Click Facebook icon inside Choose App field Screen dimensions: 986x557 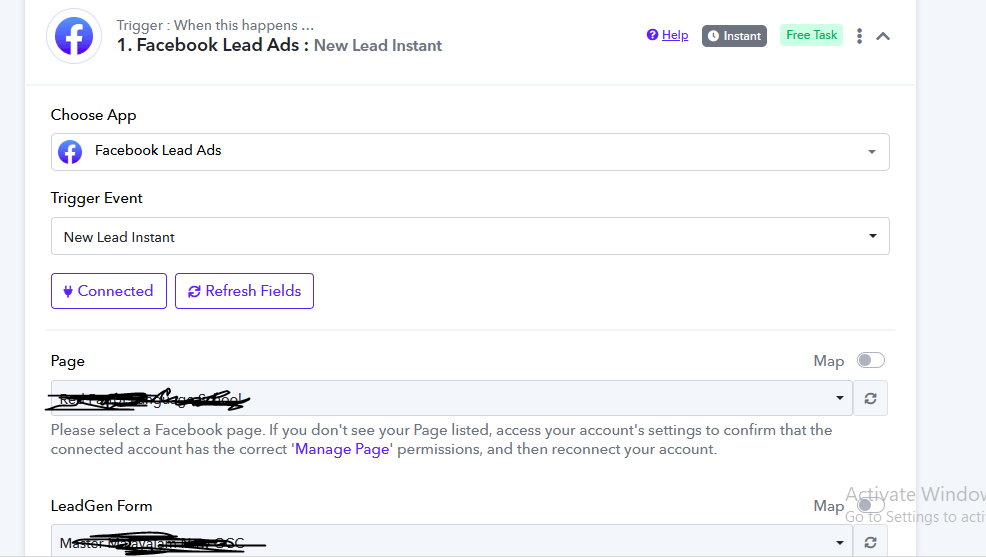pos(70,152)
